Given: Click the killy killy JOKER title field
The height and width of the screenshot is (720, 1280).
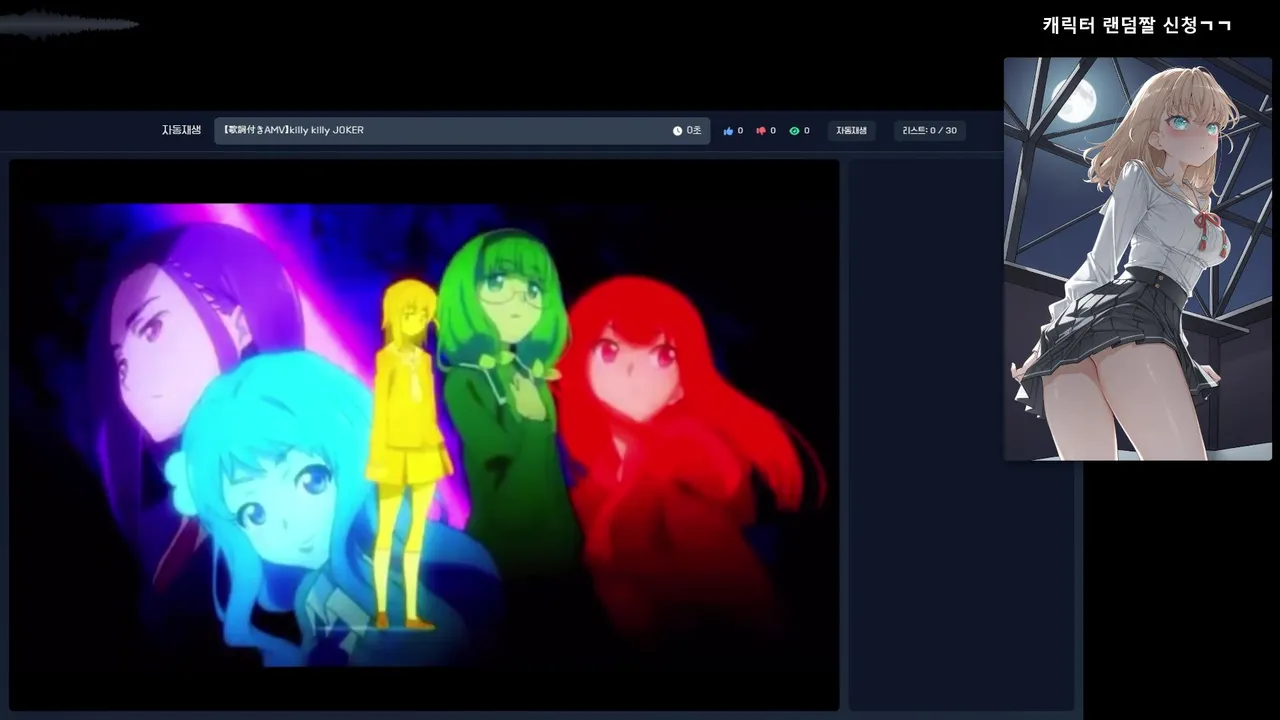Looking at the screenshot, I should tap(462, 131).
